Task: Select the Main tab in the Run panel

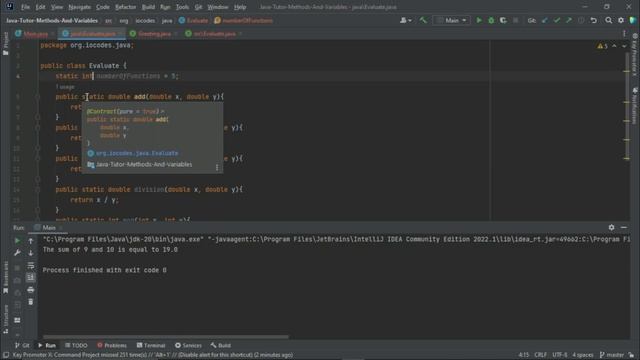Action: pyautogui.click(x=49, y=228)
